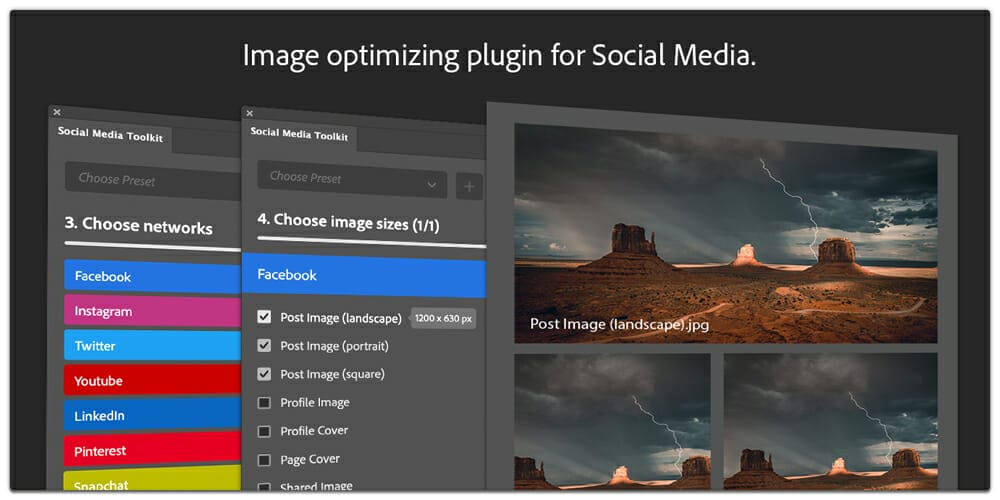Viewport: 1000px width, 500px height.
Task: Click the 'Post Image (landscape).jpg' caption
Action: [x=619, y=324]
